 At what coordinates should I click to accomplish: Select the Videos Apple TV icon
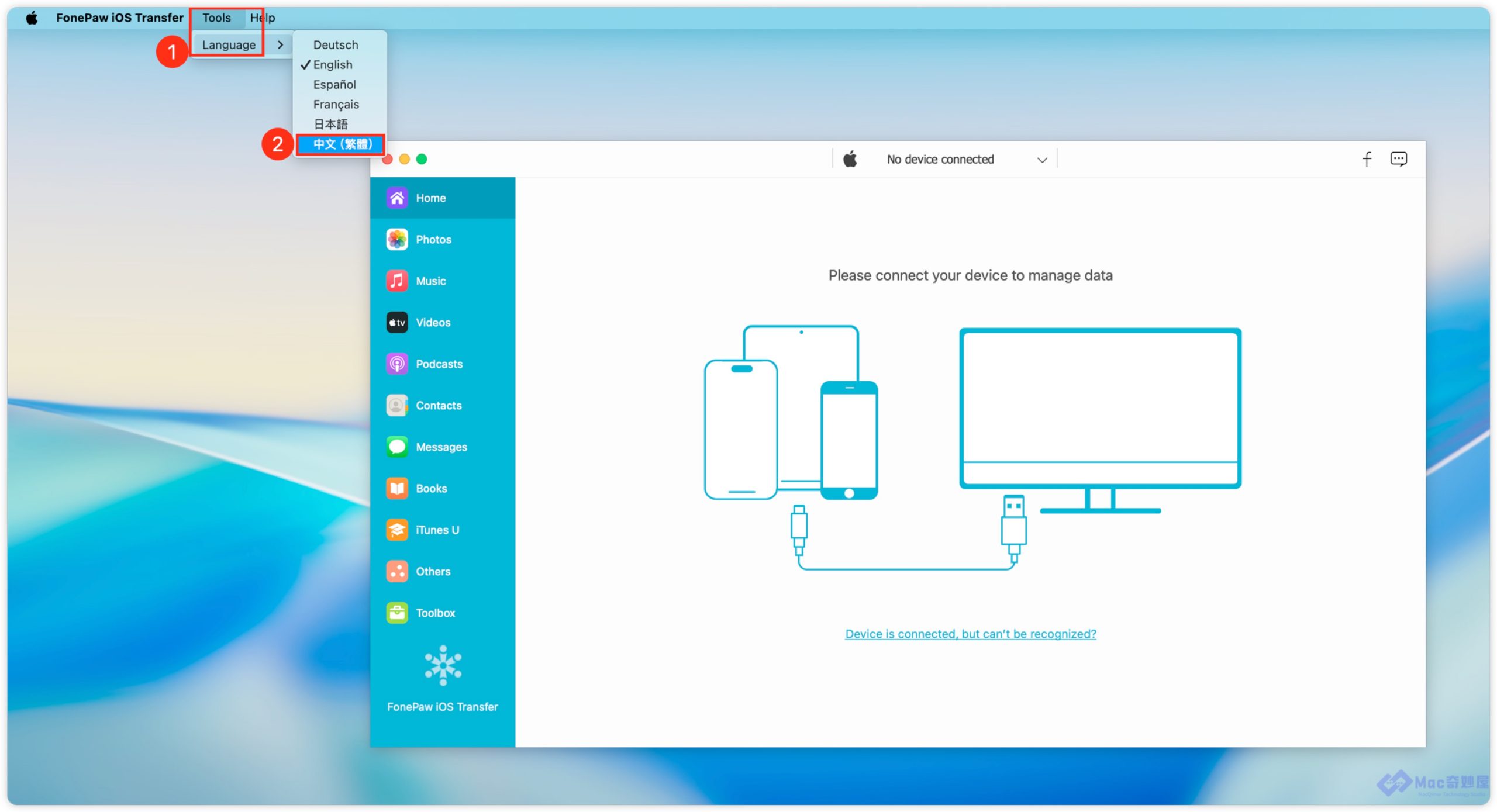point(397,323)
